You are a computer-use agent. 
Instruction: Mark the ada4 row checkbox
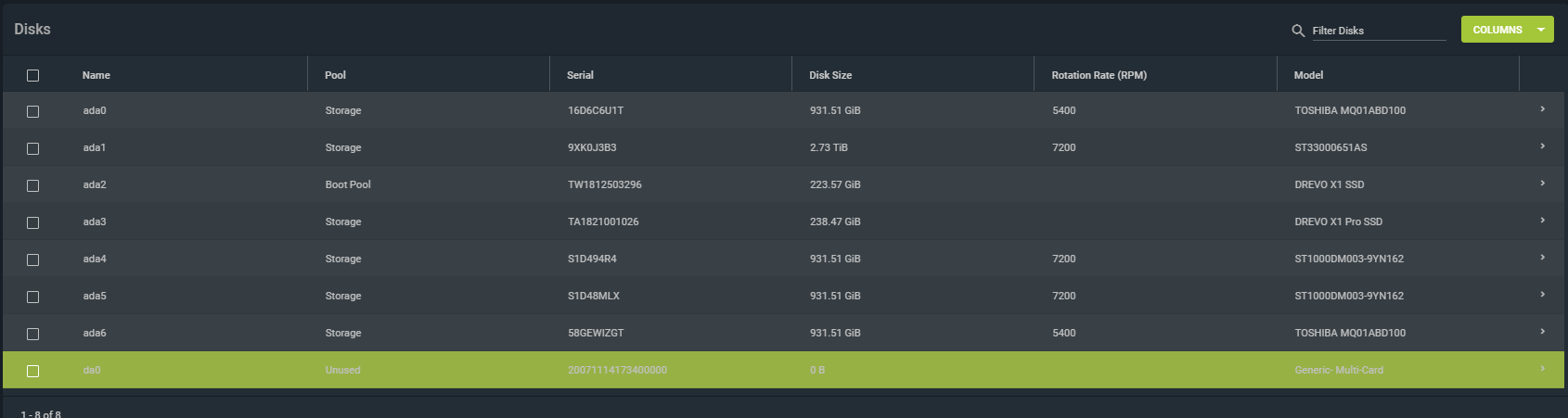(x=33, y=260)
